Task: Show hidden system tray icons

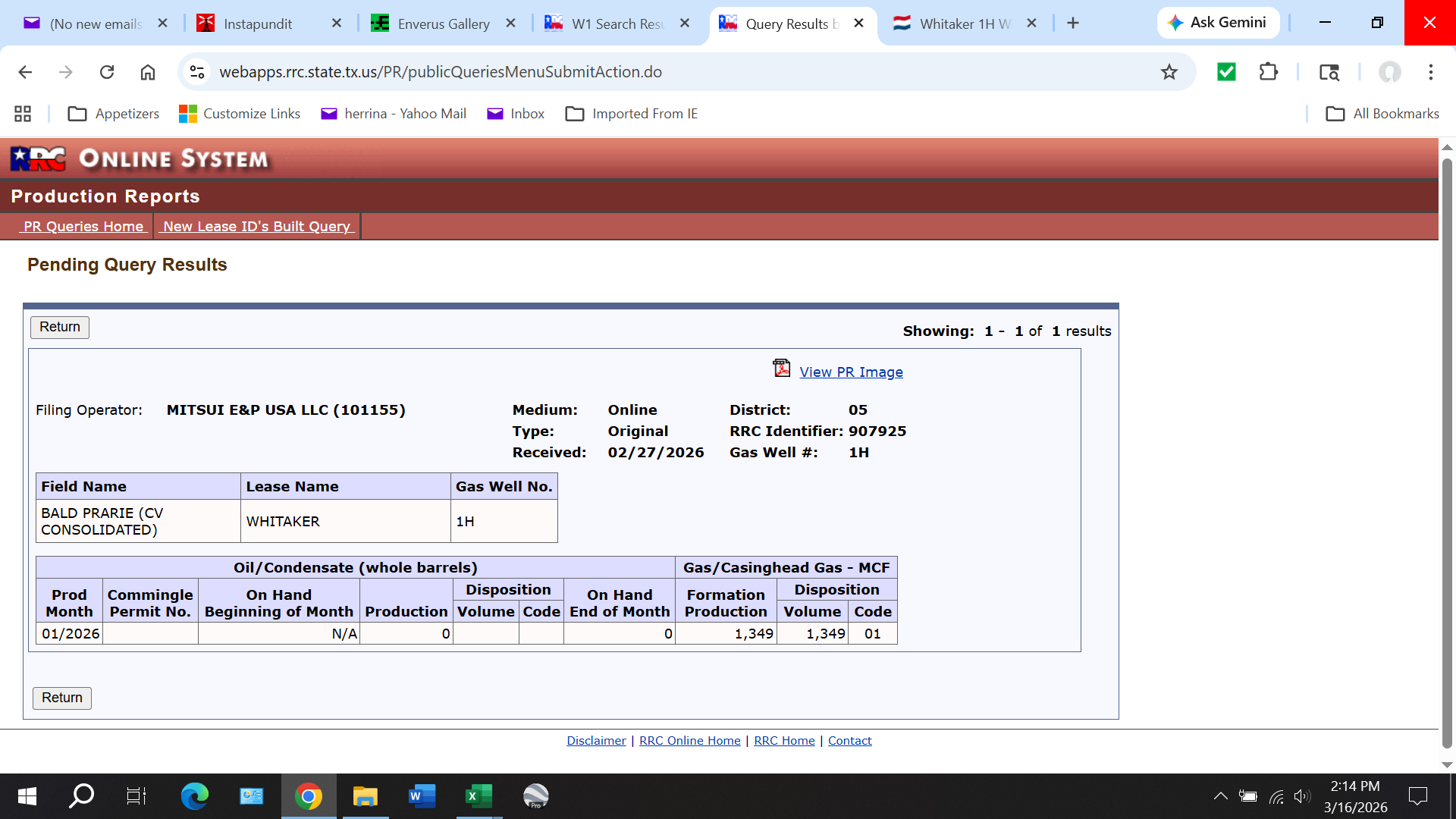Action: click(x=1220, y=796)
